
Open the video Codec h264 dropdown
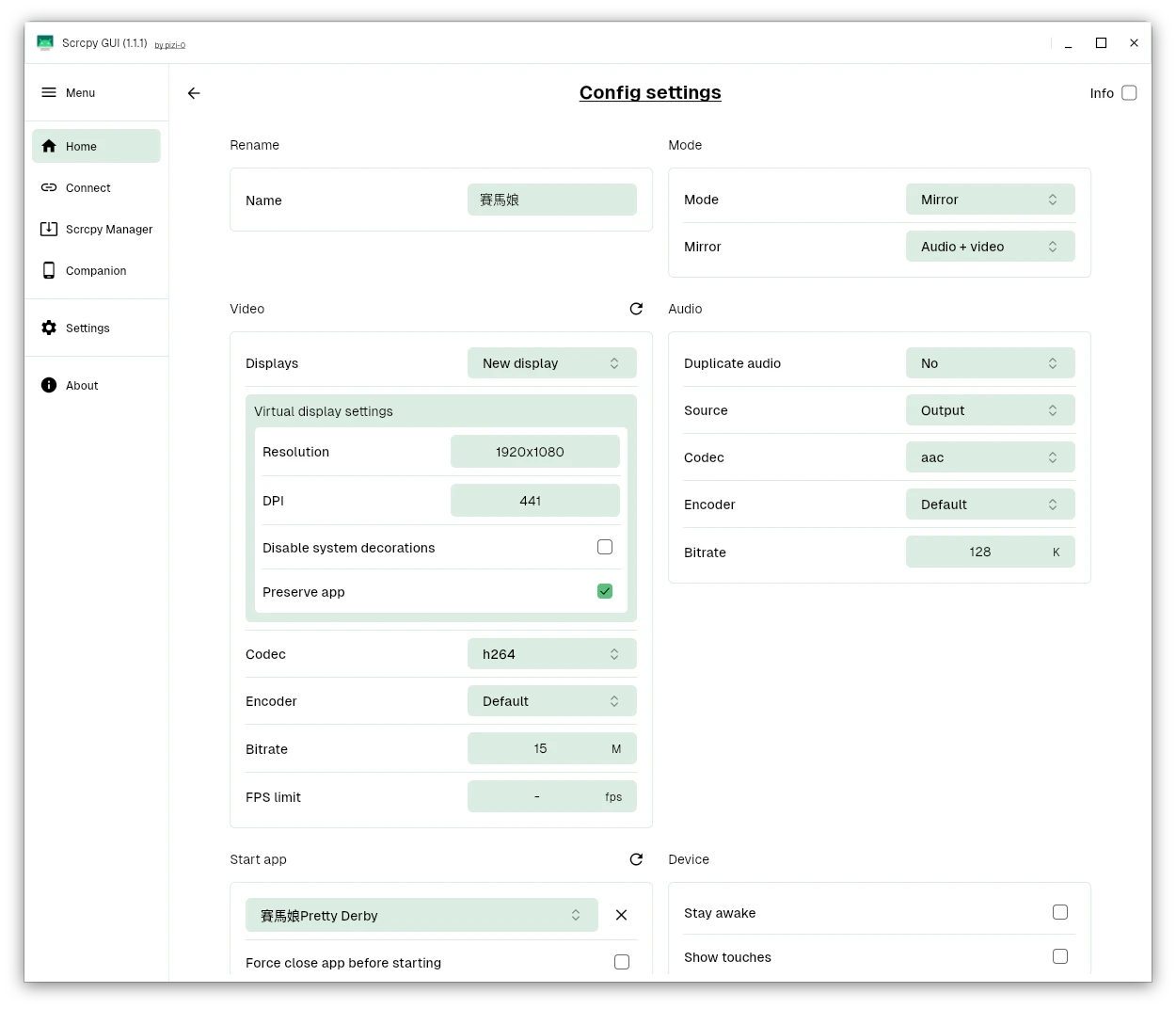pyautogui.click(x=551, y=654)
